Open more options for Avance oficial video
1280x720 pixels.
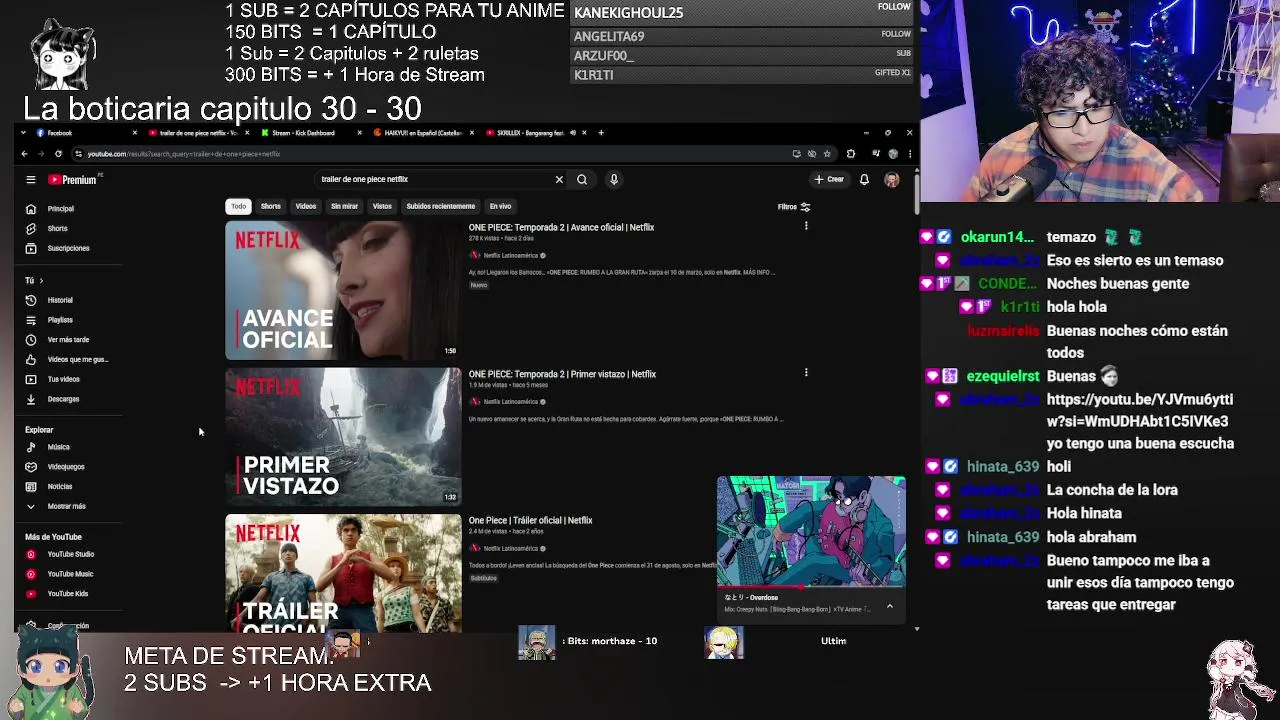806,226
